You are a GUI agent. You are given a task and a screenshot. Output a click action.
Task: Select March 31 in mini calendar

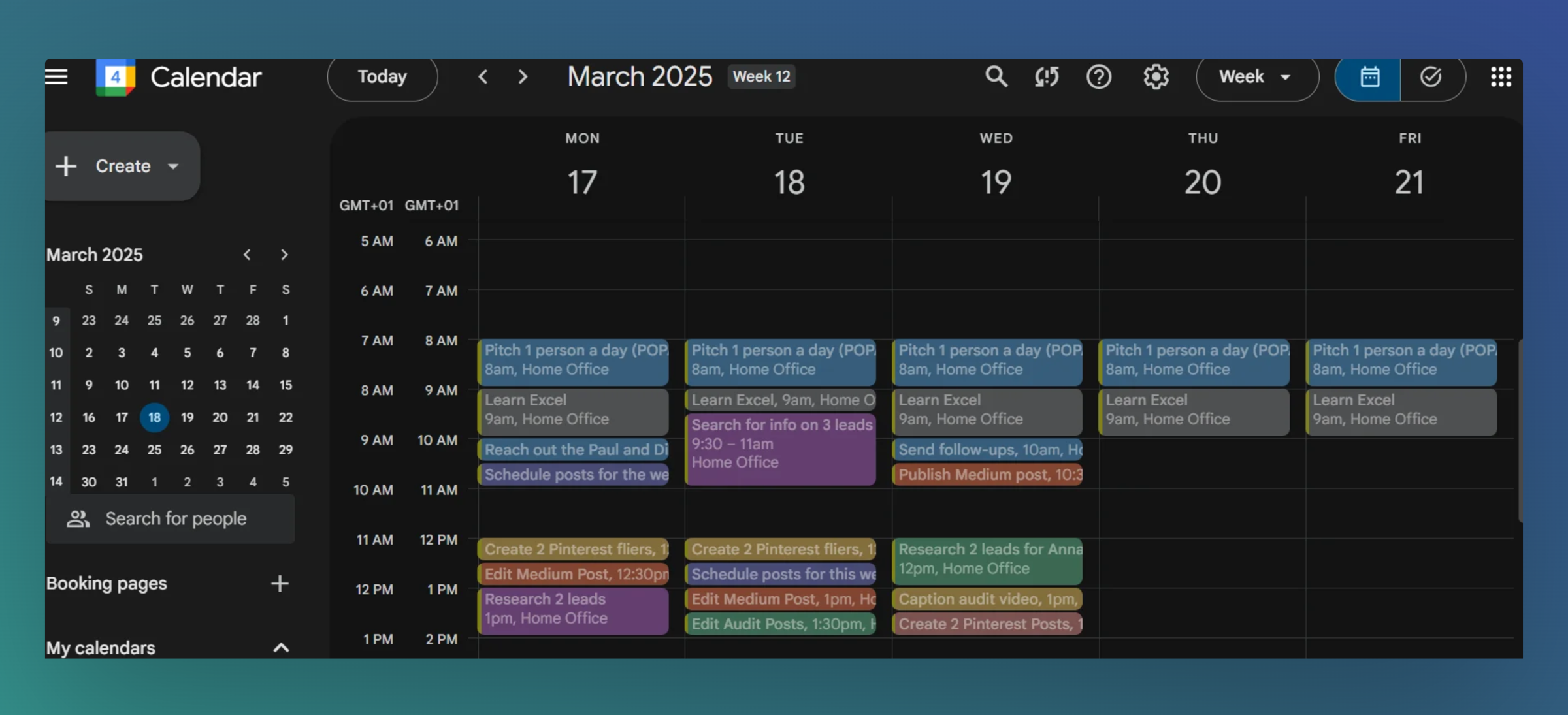(122, 482)
